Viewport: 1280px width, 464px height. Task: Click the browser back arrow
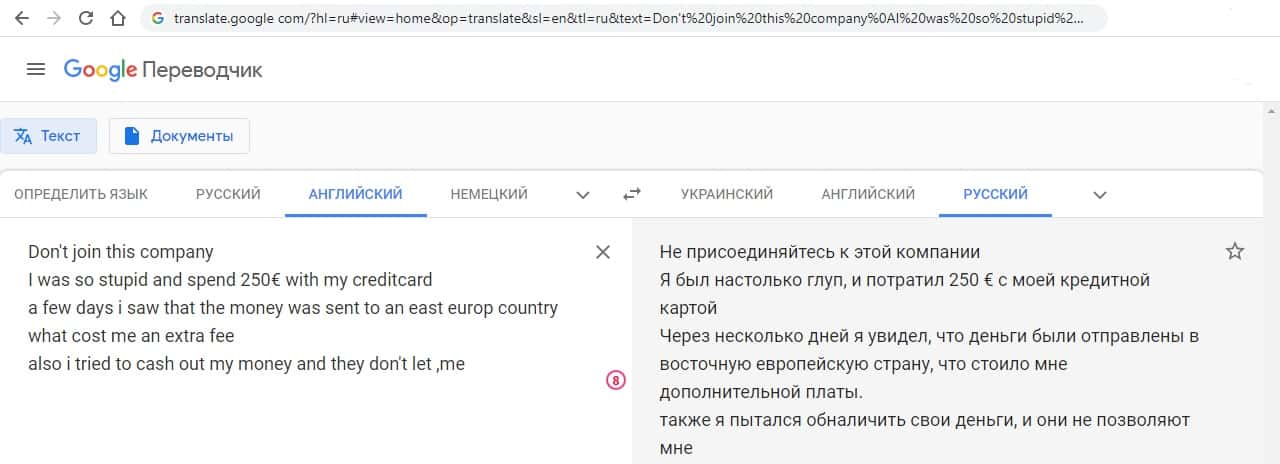(x=21, y=19)
